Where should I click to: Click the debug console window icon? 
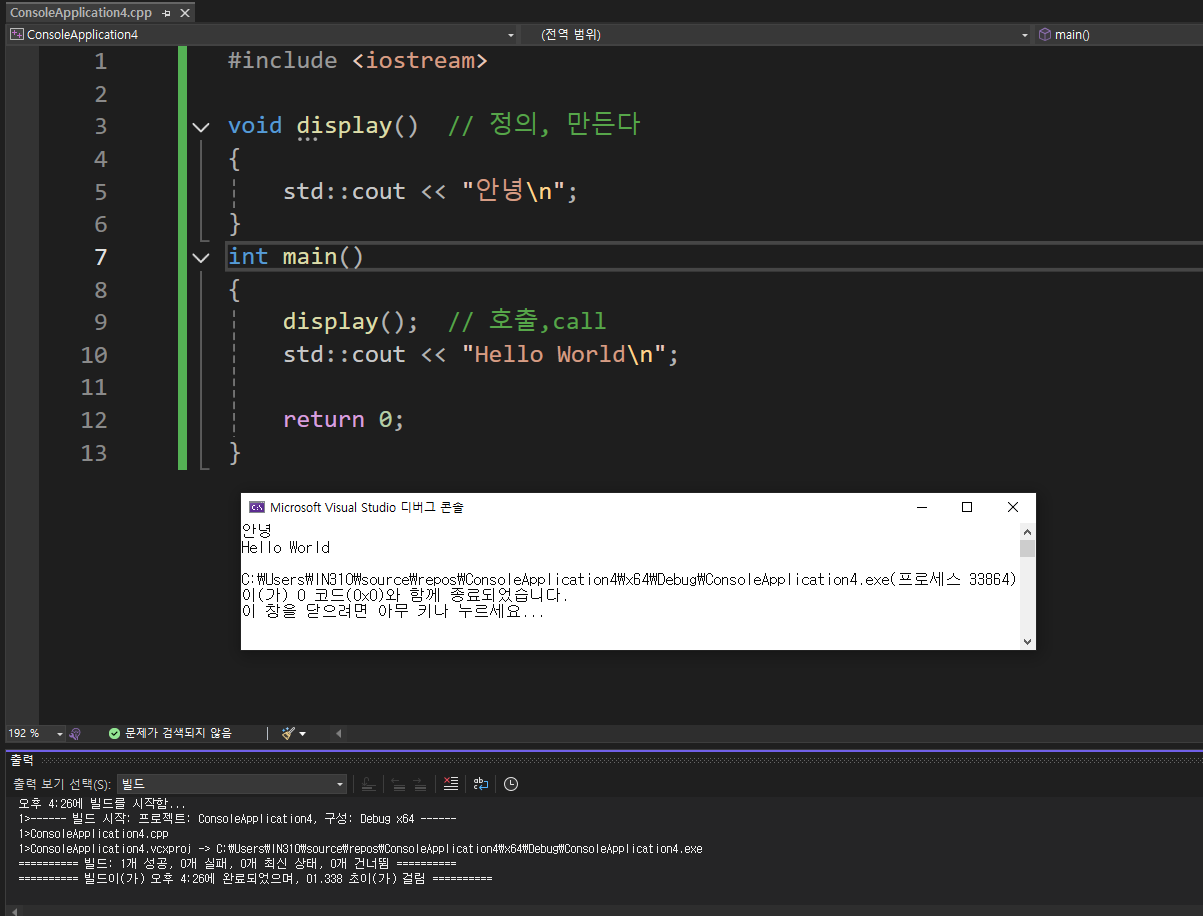pyautogui.click(x=257, y=507)
